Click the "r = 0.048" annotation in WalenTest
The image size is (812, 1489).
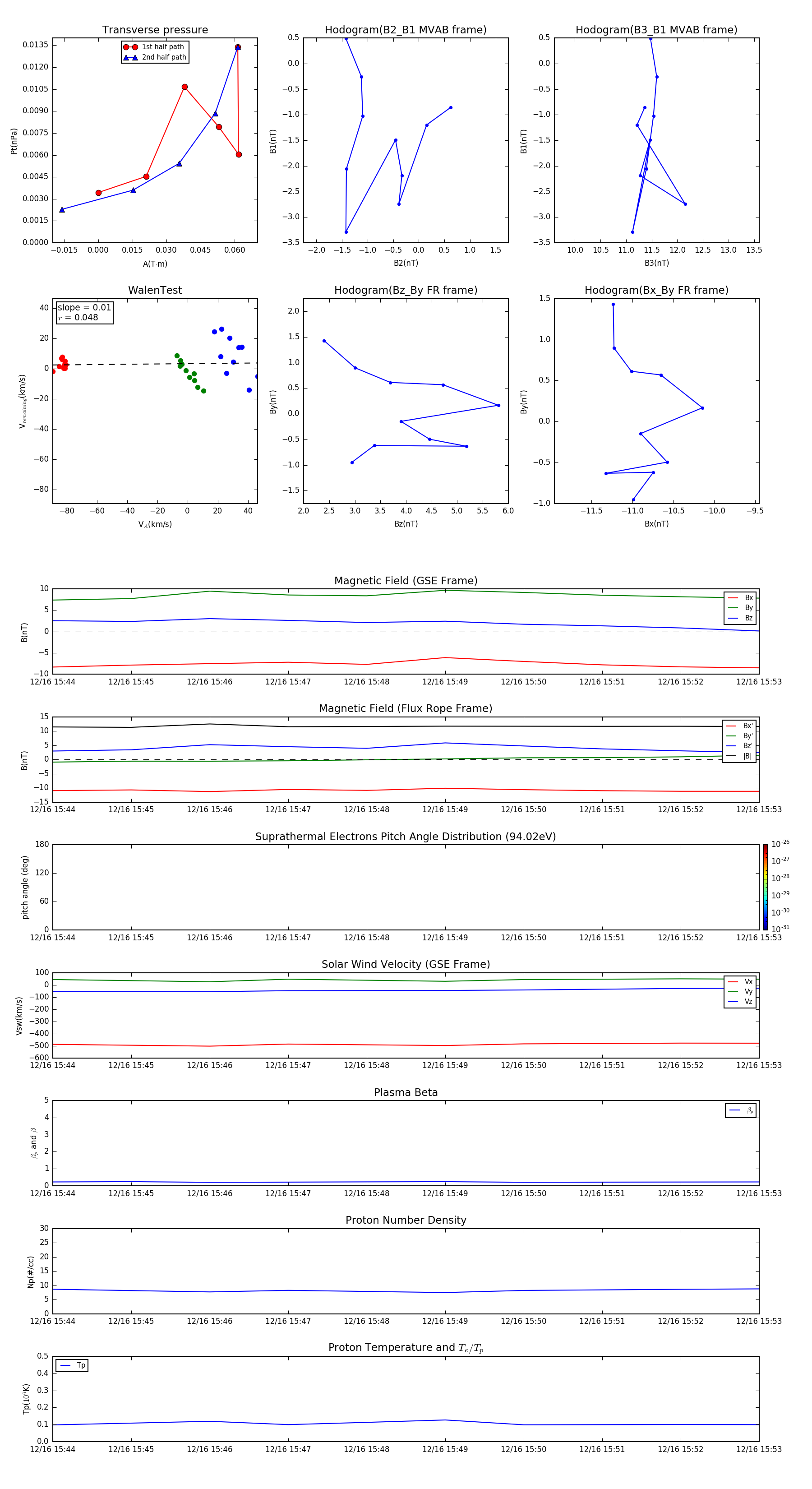[78, 317]
